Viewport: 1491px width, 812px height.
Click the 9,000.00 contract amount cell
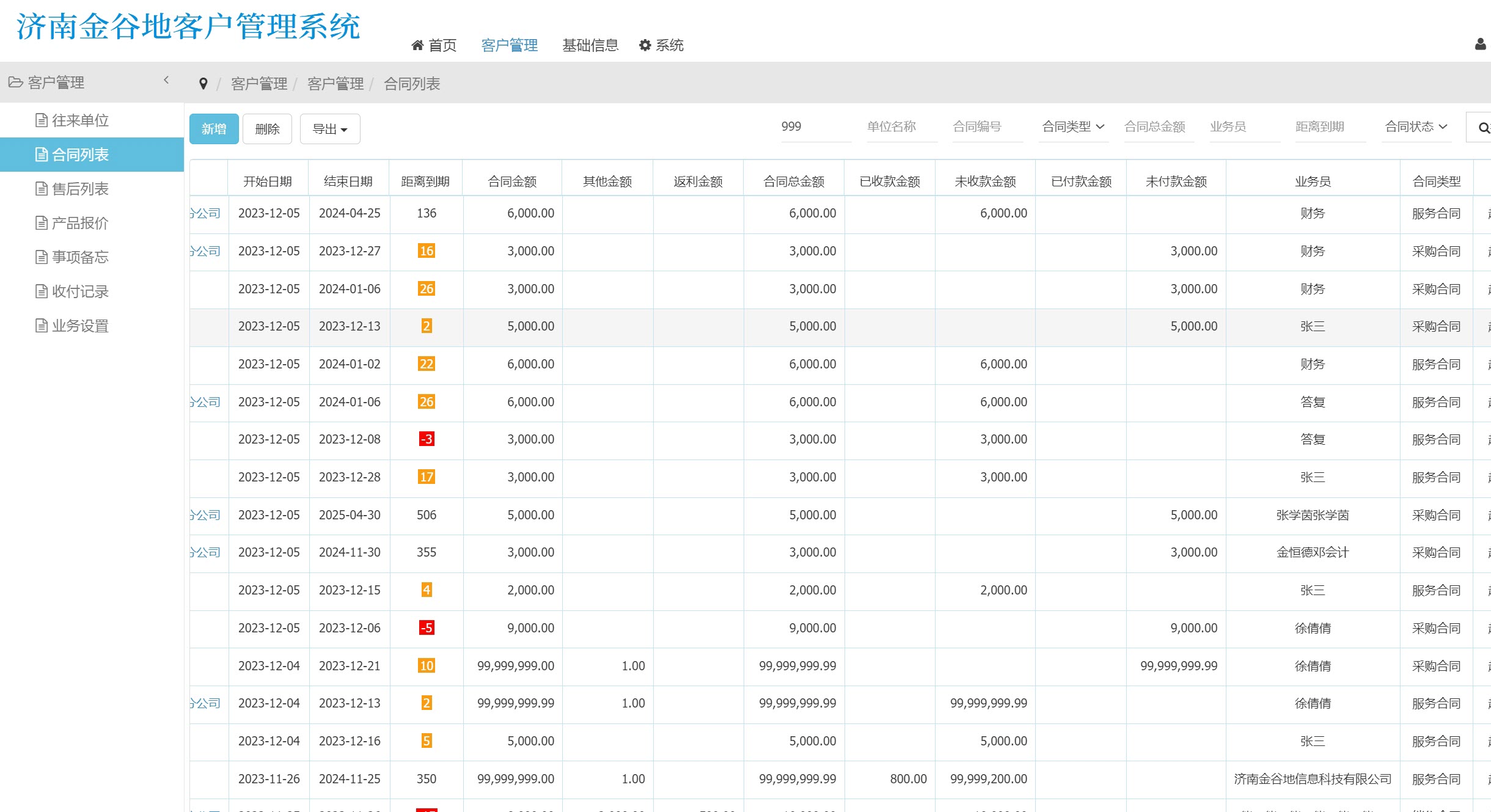point(512,628)
